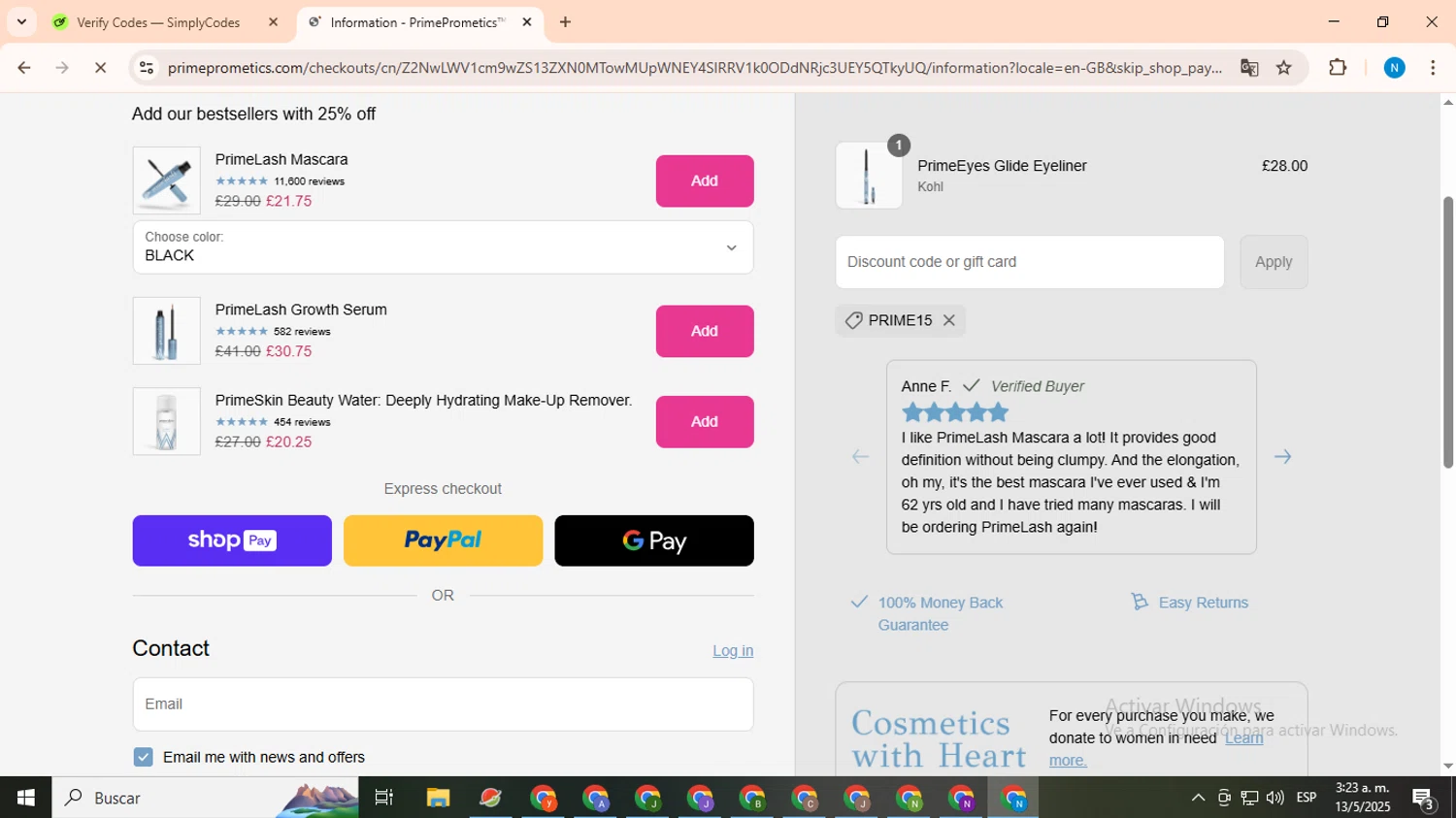Pay with Google Pay express checkout

(654, 540)
